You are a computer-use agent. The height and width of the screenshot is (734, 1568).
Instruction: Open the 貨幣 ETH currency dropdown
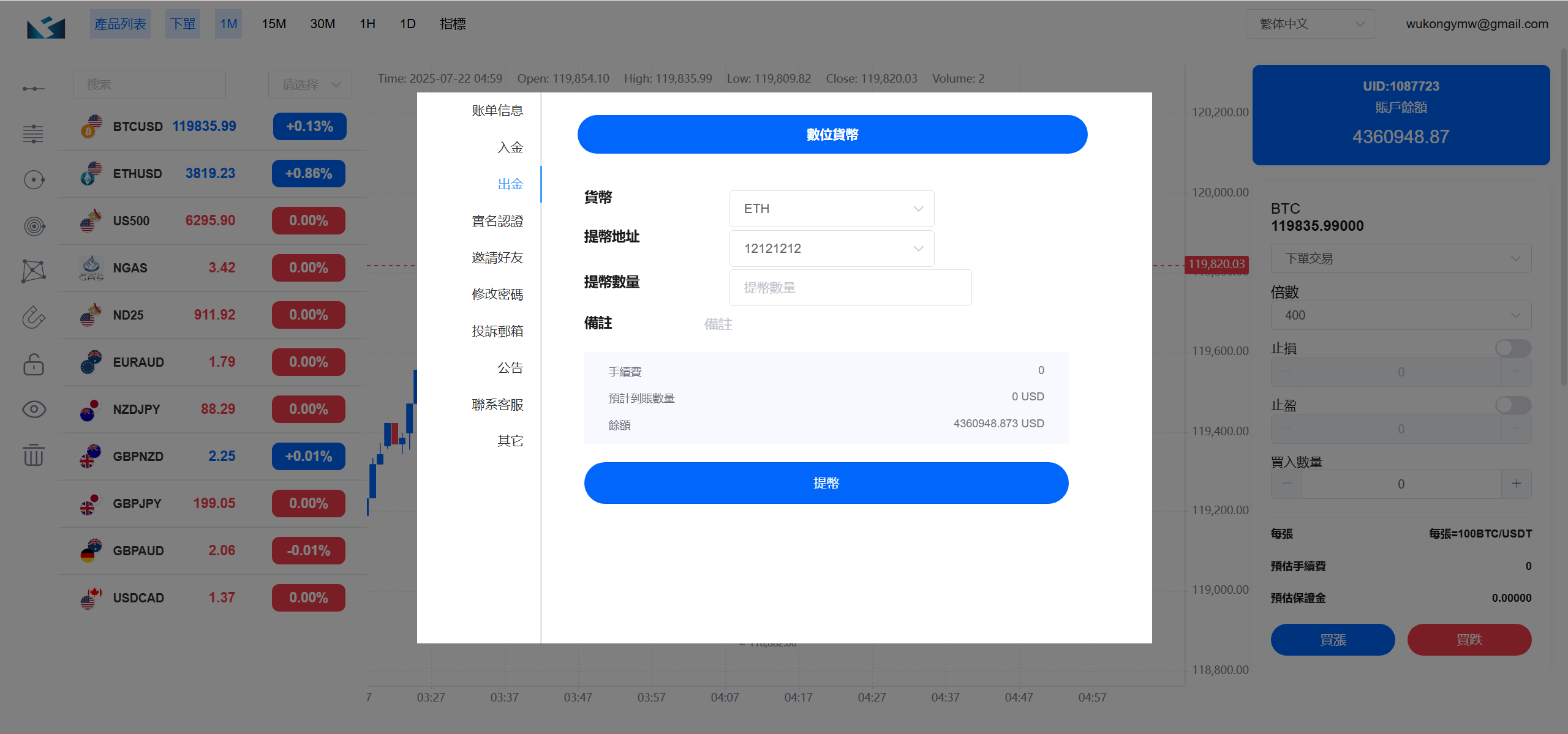pos(831,209)
